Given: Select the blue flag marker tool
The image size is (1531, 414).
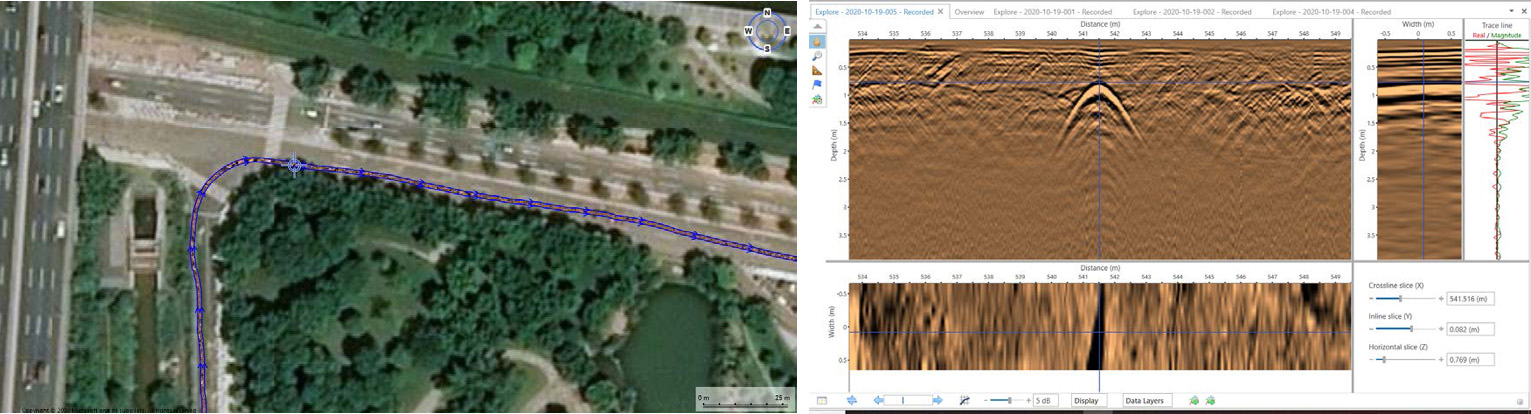Looking at the screenshot, I should [818, 85].
